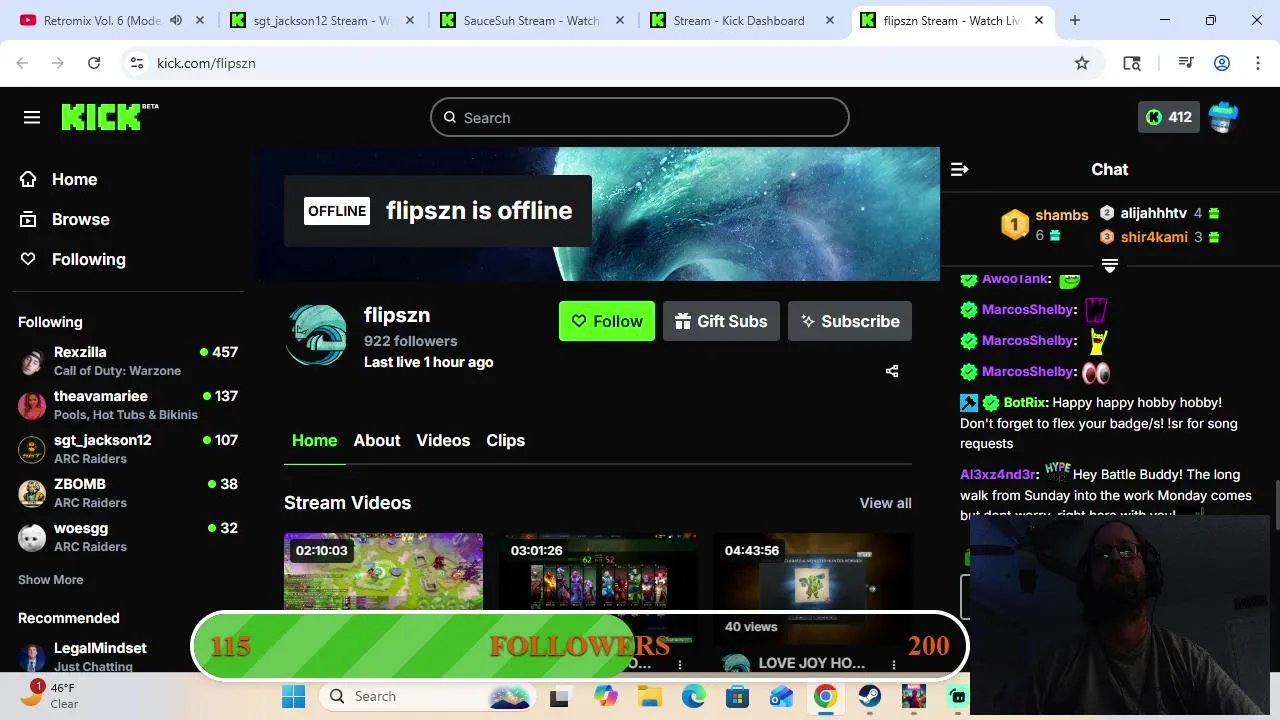Click the first MarcosShelby username in chat
1280x720 pixels.
pyautogui.click(x=1028, y=309)
